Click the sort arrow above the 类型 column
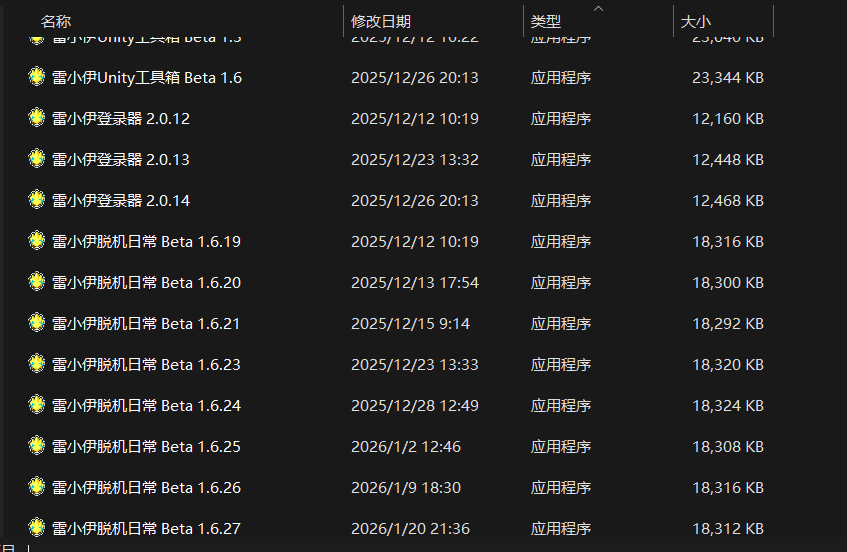The width and height of the screenshot is (847, 552). pos(598,9)
